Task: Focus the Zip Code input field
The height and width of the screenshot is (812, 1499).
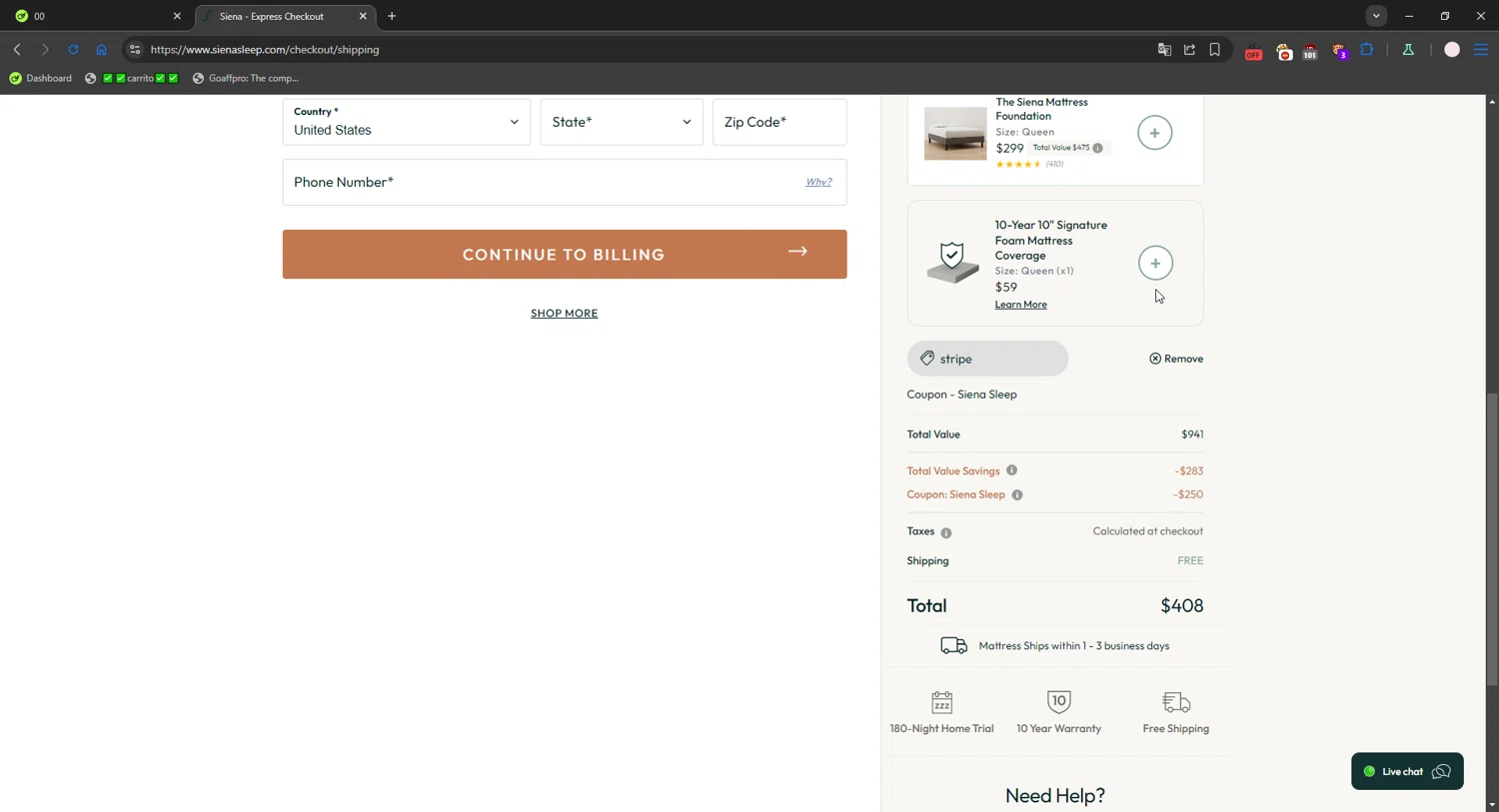Action: (779, 122)
